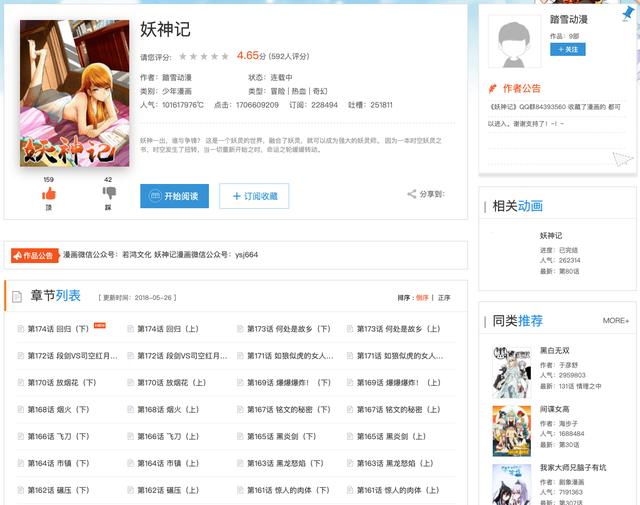Open chapter 第174话 回归（上）
This screenshot has width=640, height=505.
(168, 329)
